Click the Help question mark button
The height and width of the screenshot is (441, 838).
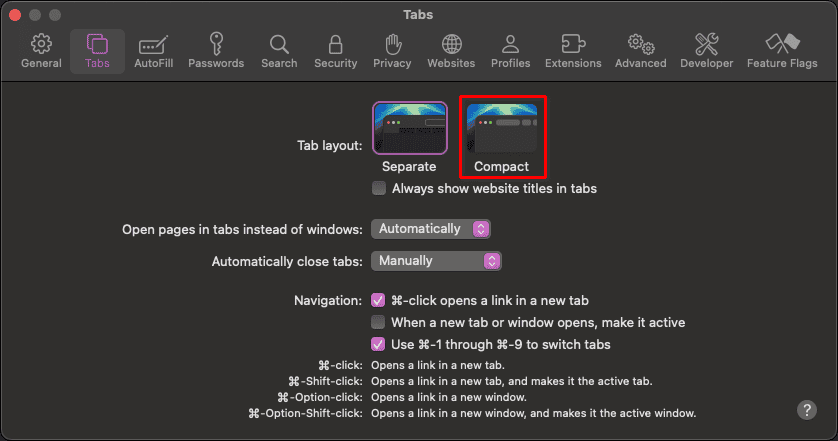coord(806,410)
